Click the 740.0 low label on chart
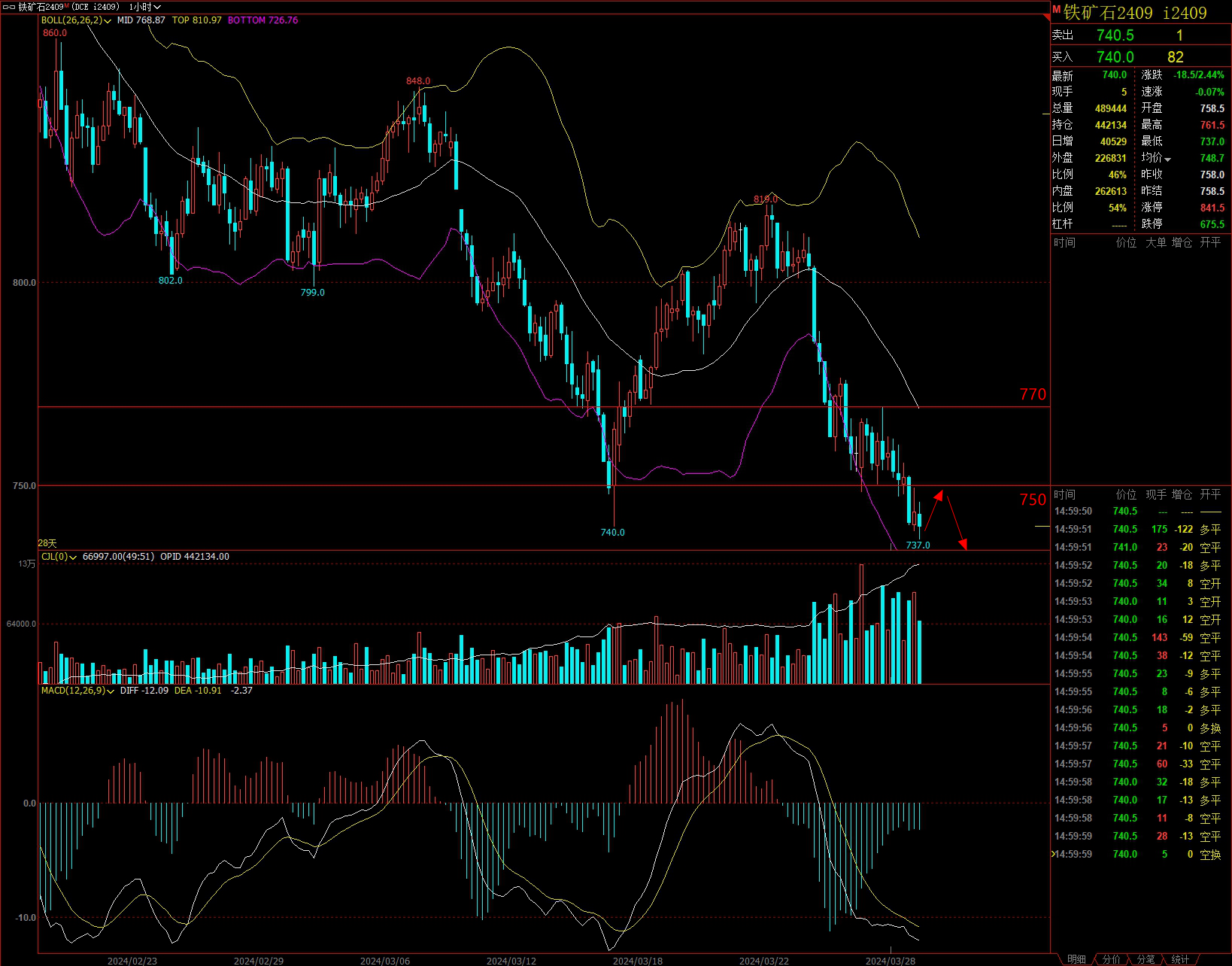1232x966 pixels. coord(612,533)
